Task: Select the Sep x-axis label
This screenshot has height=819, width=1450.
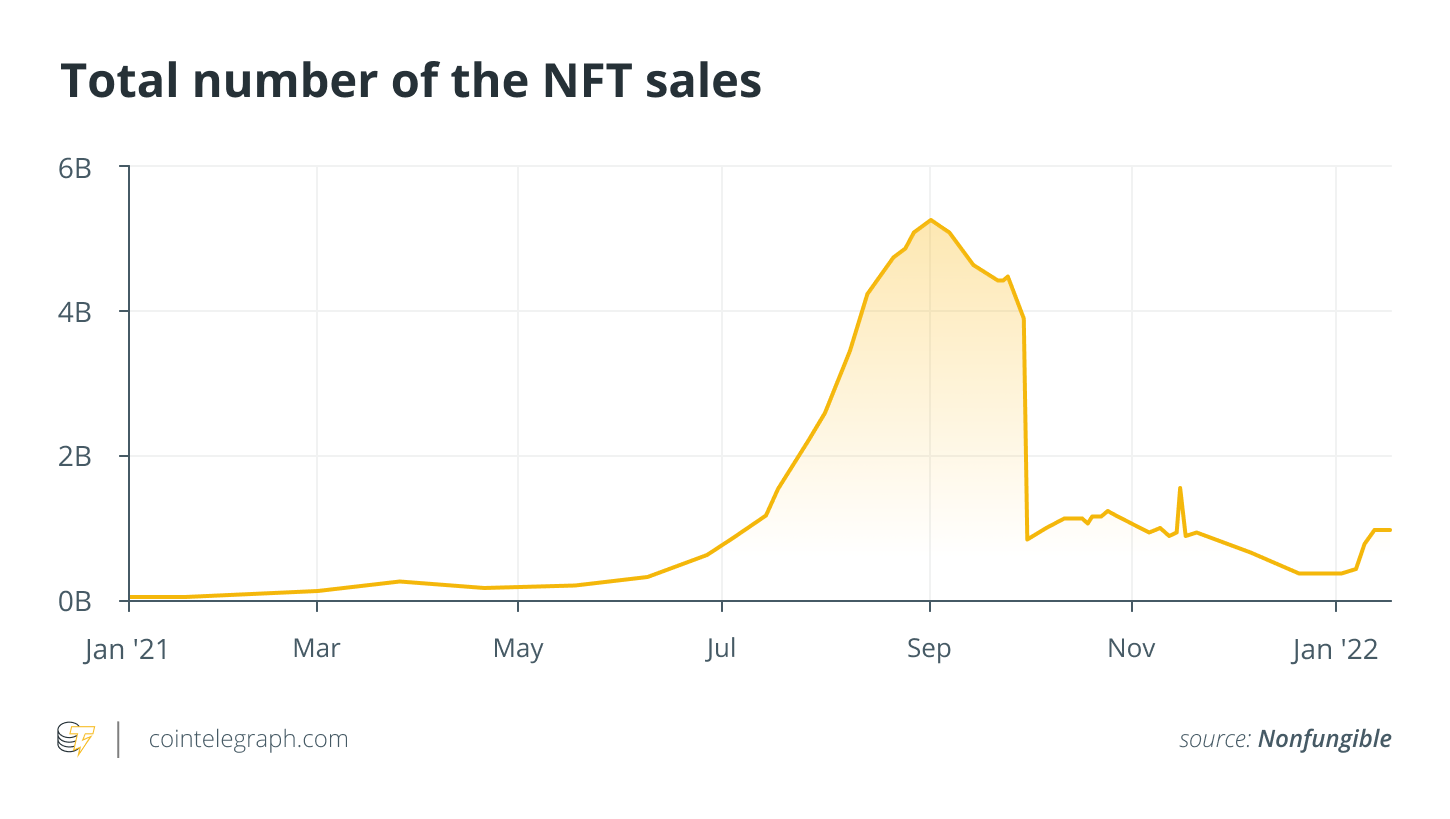Action: (929, 649)
